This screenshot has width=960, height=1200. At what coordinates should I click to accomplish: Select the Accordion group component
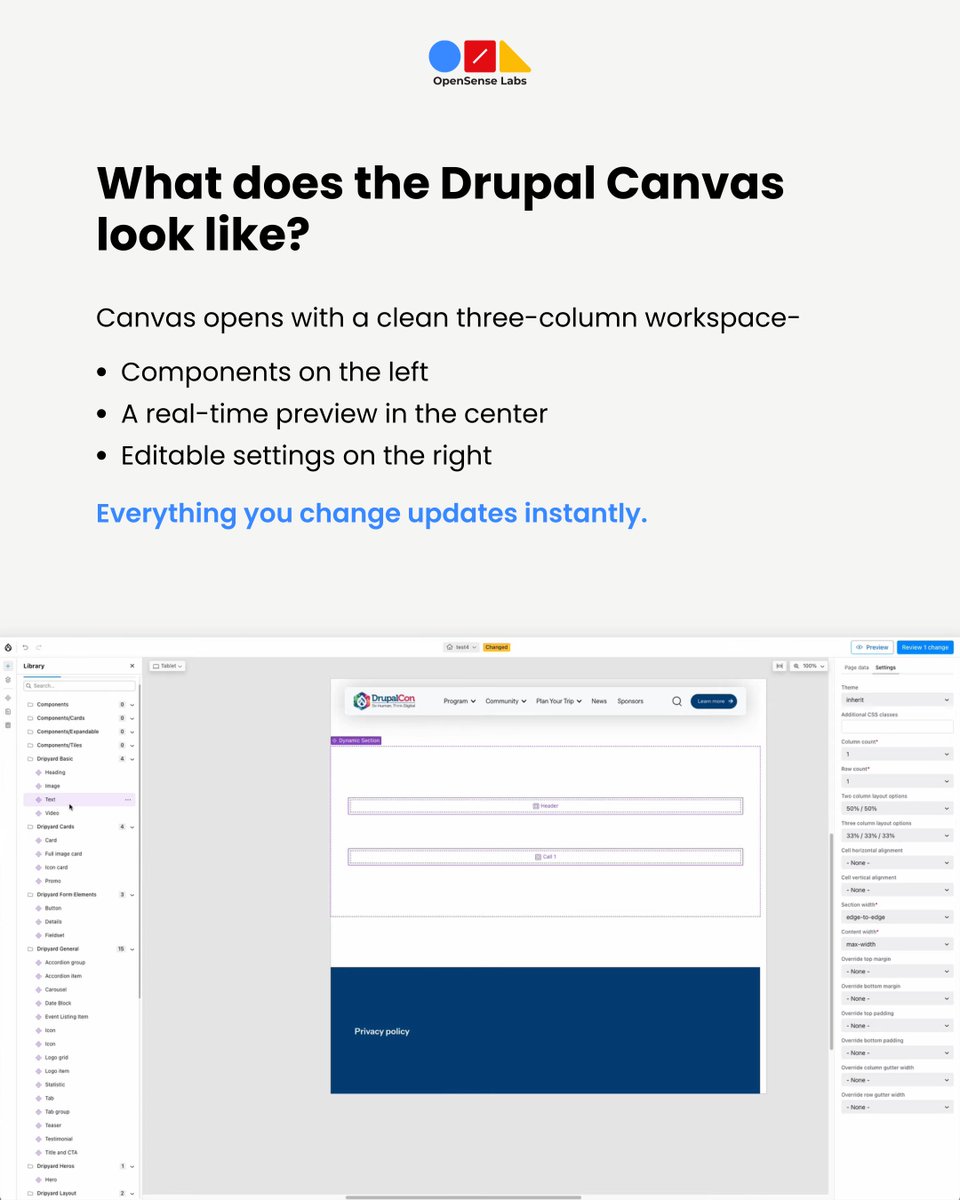click(x=80, y=963)
